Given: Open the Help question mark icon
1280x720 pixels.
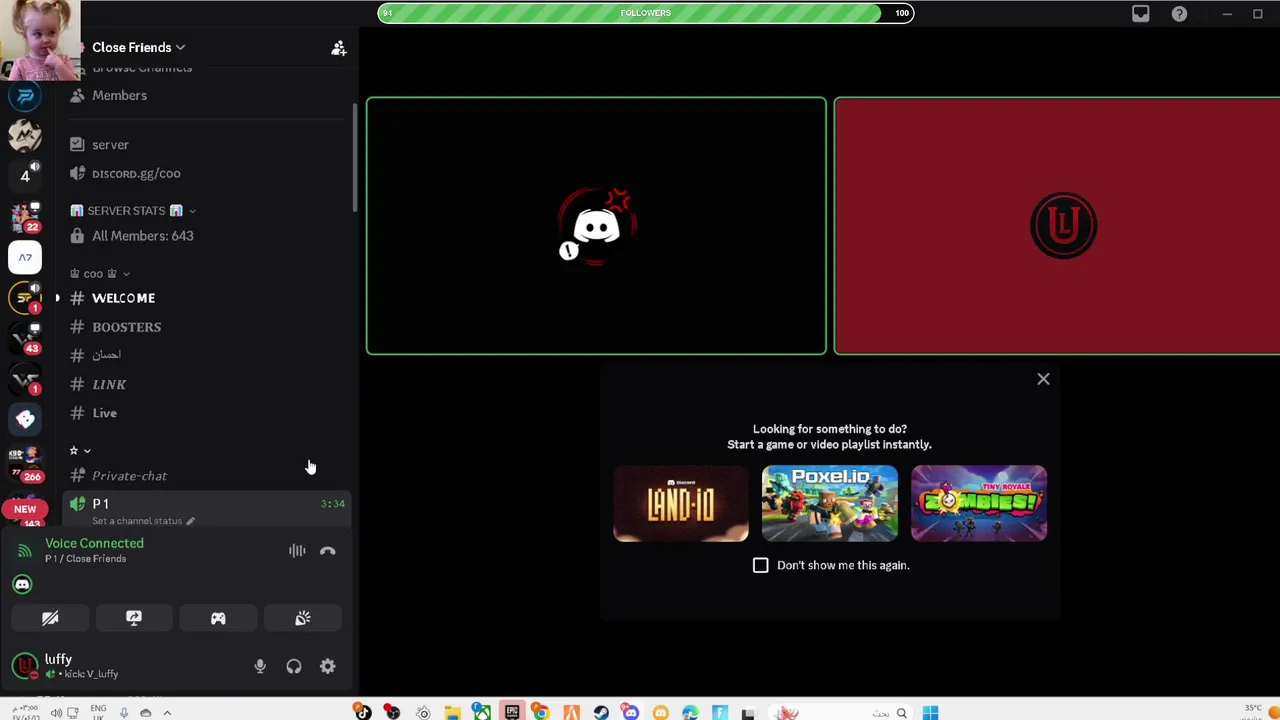Looking at the screenshot, I should [1179, 14].
